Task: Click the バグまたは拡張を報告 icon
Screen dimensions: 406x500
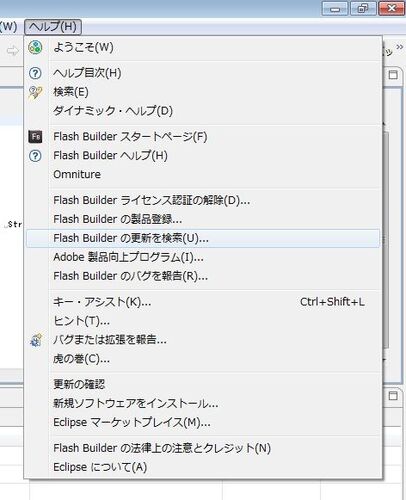Action: tap(36, 340)
